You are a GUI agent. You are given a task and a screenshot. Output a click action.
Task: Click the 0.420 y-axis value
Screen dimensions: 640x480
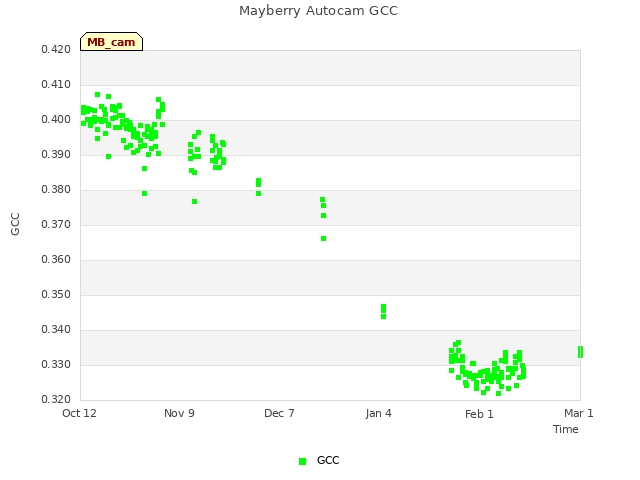(56, 49)
